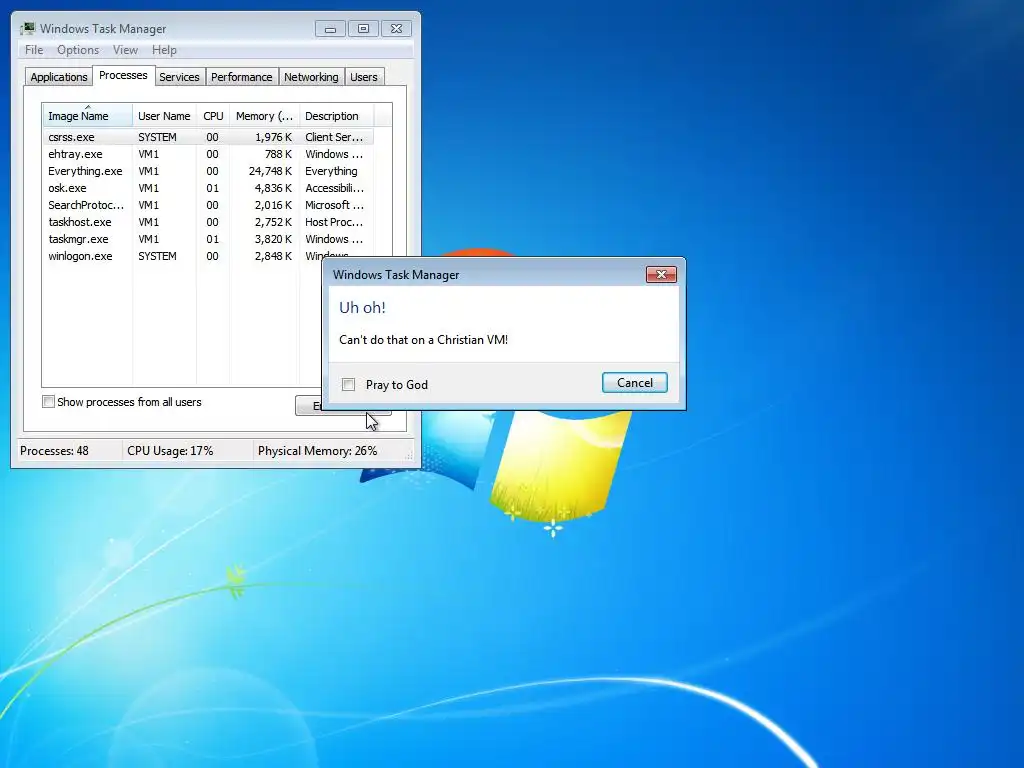Click Physical Memory: 26% status entry
The width and height of the screenshot is (1024, 768).
[317, 451]
